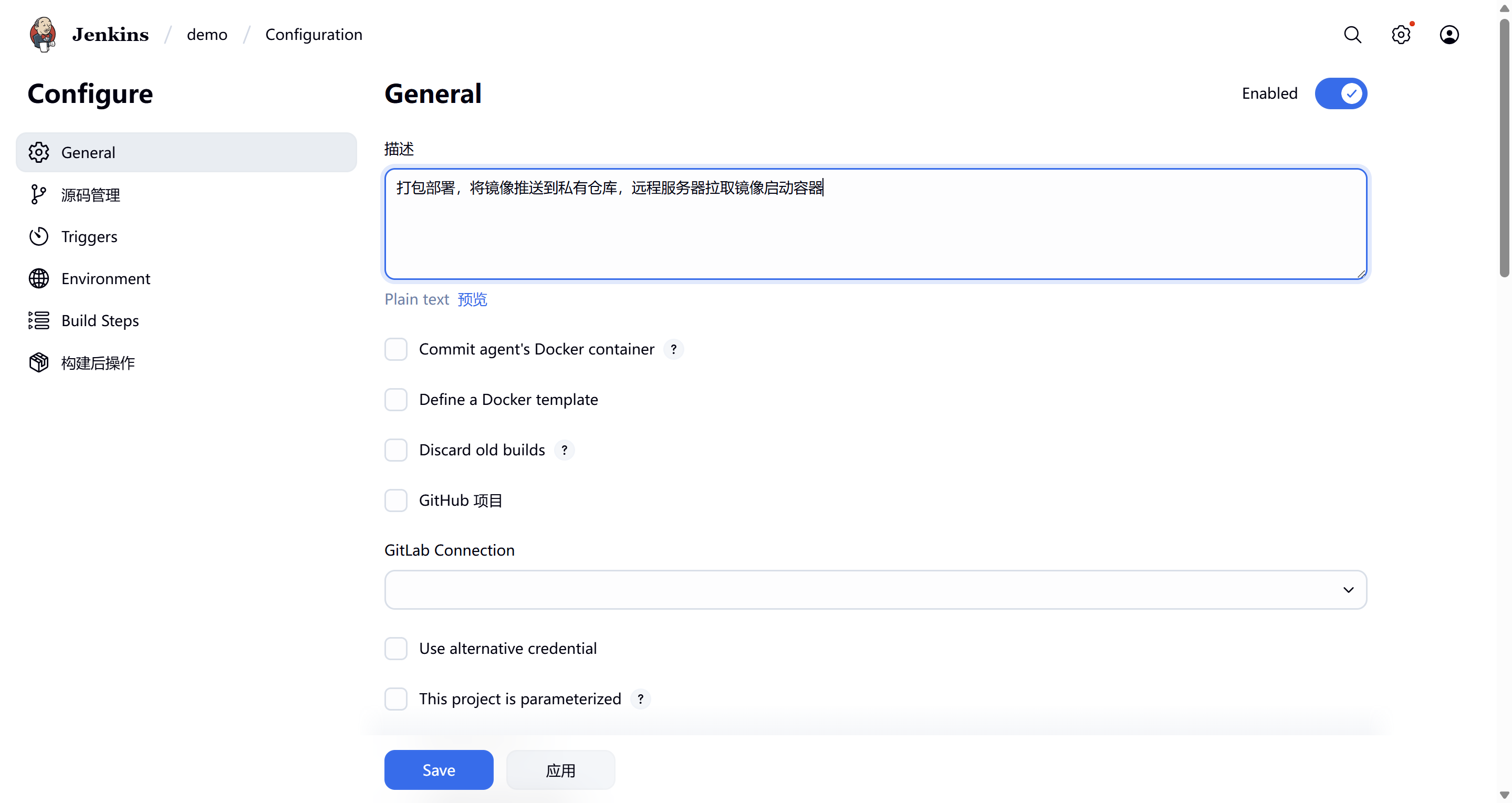The image size is (1512, 803).
Task: Click the Triggers clock icon in sidebar
Action: click(39, 236)
